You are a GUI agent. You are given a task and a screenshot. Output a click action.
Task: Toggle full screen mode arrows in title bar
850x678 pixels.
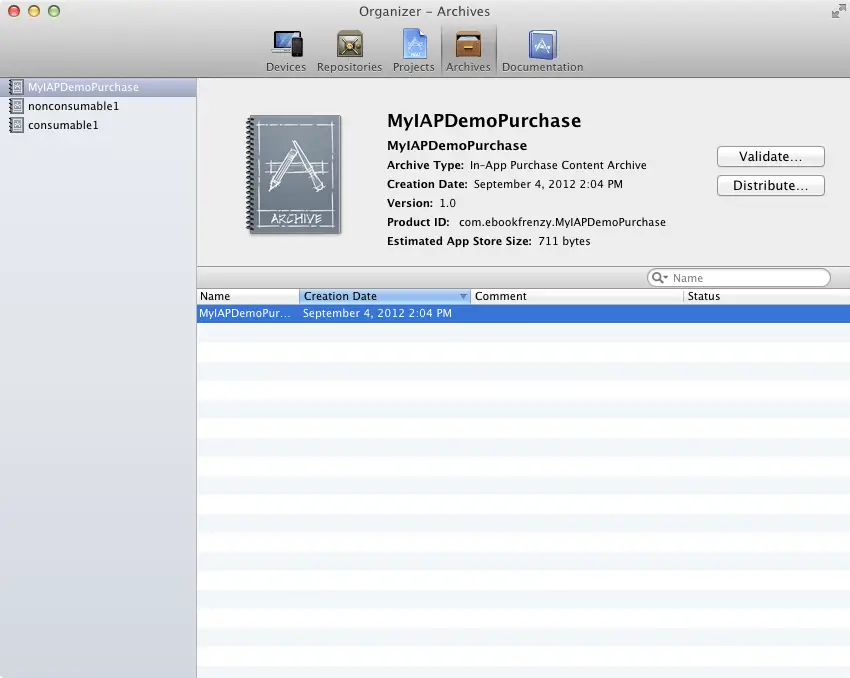coord(837,12)
